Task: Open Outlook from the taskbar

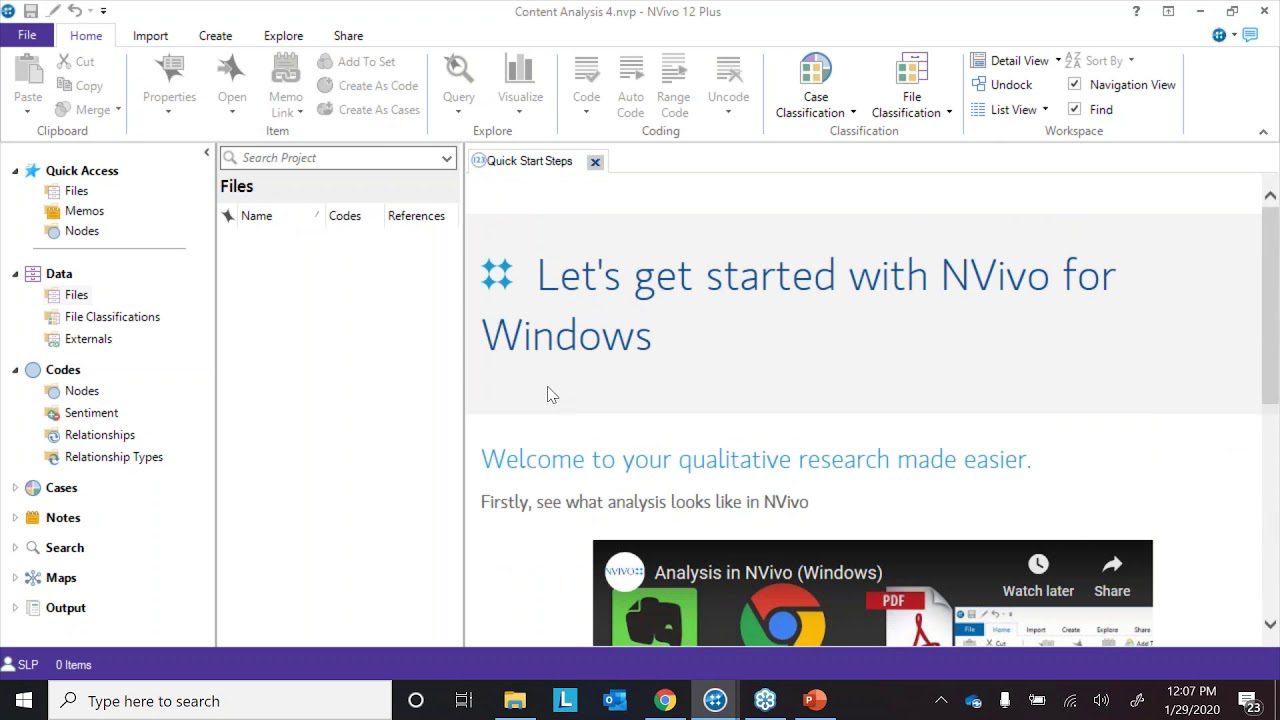Action: tap(615, 701)
